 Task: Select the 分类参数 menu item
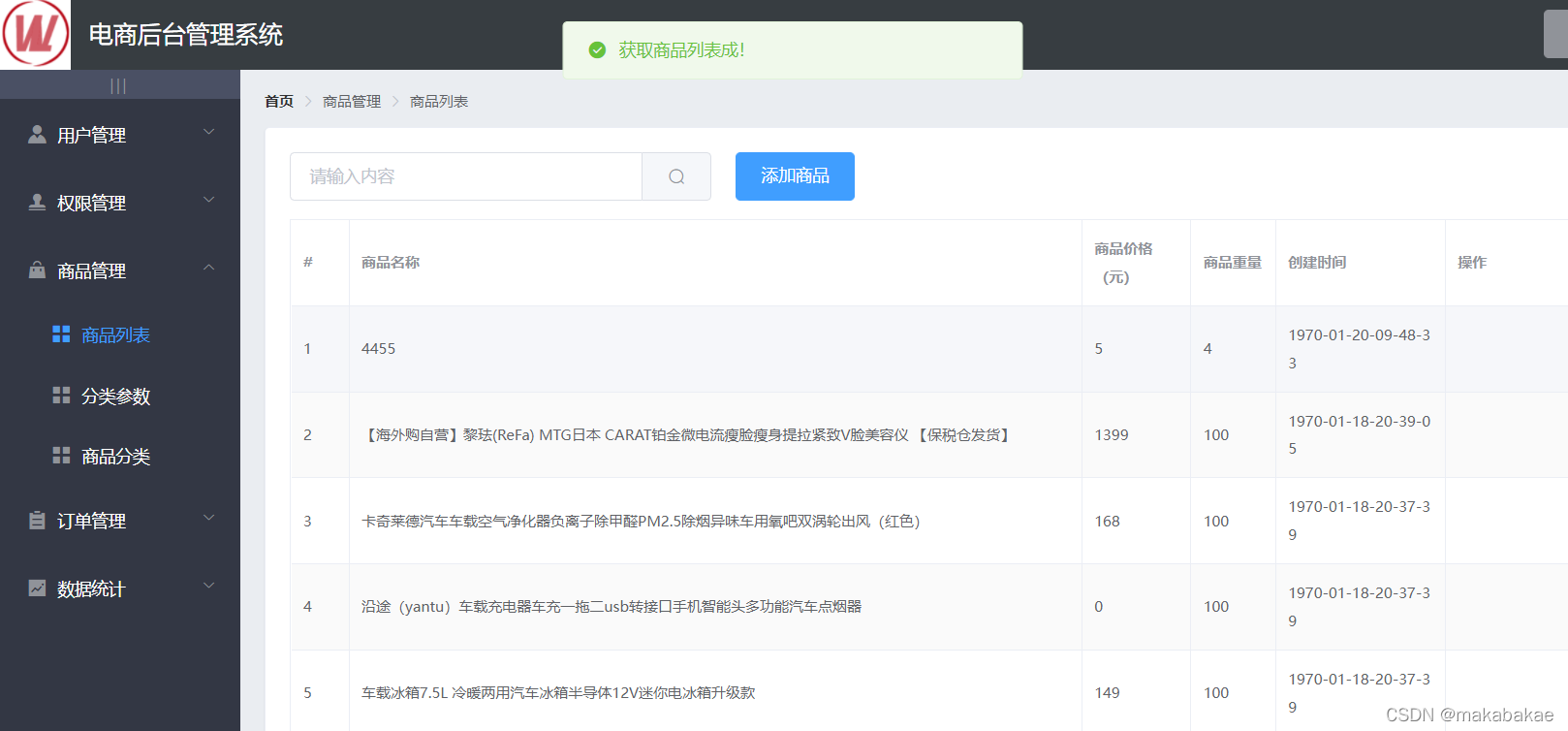[x=120, y=396]
